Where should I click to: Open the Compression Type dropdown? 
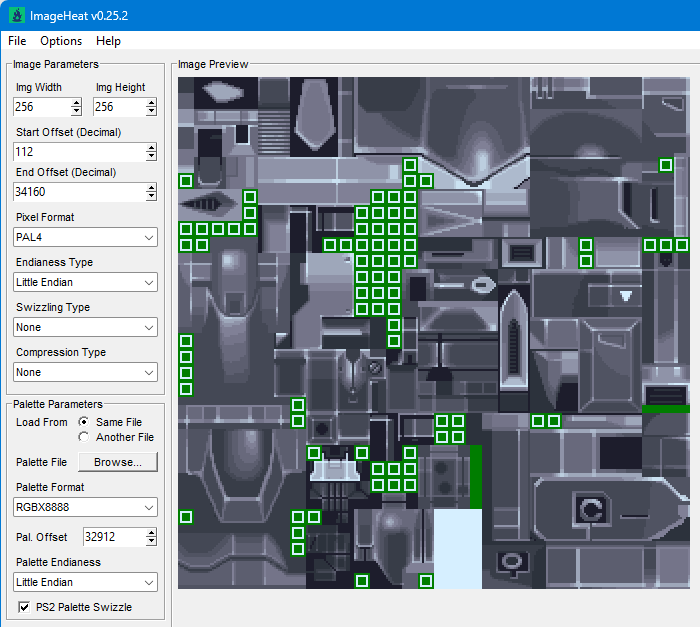pyautogui.click(x=85, y=372)
